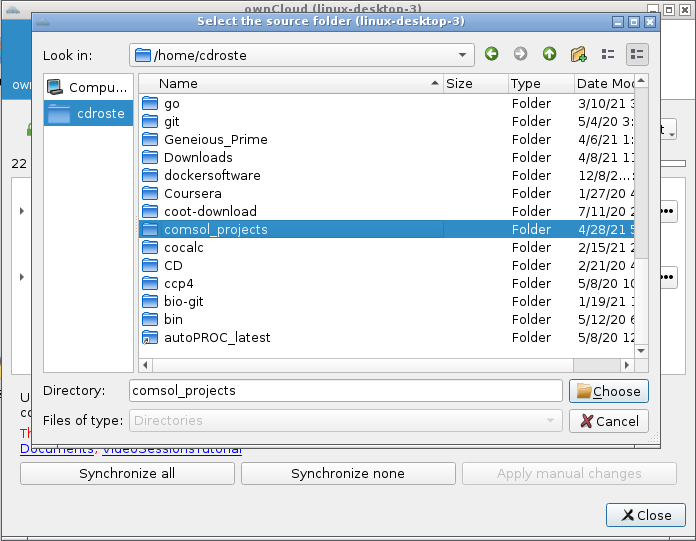Select the git folder icon
696x541 pixels.
[150, 121]
